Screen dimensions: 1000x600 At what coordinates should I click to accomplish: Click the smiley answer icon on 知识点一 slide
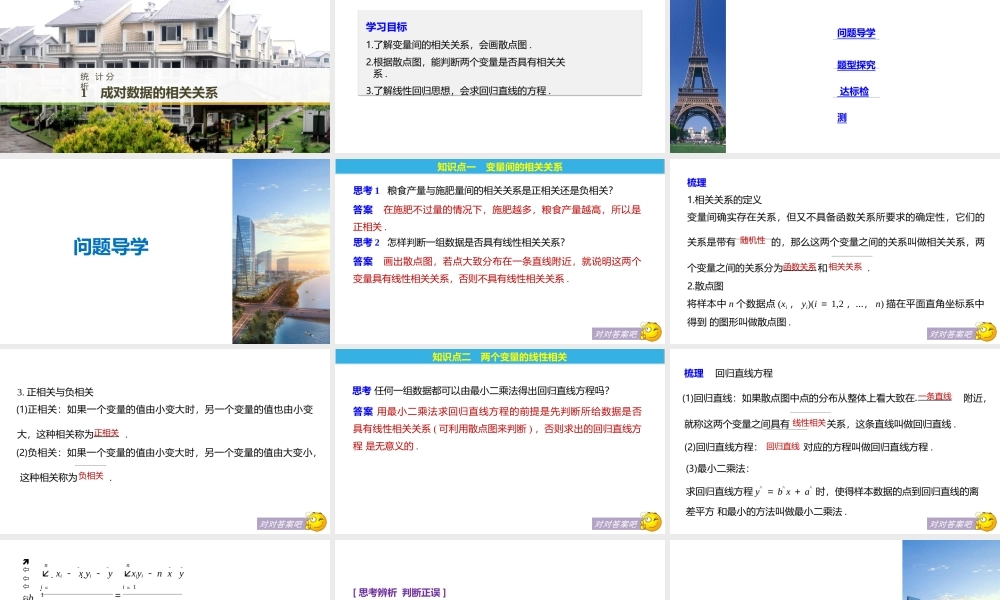649,331
